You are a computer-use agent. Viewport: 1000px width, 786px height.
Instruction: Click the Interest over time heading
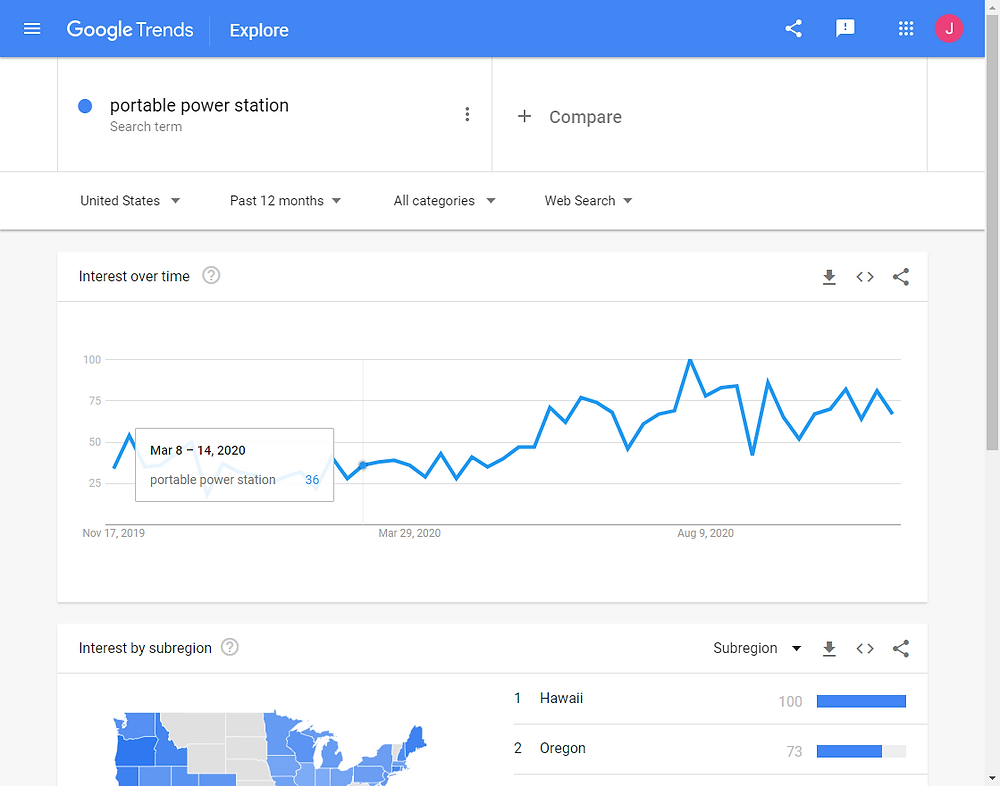click(134, 276)
